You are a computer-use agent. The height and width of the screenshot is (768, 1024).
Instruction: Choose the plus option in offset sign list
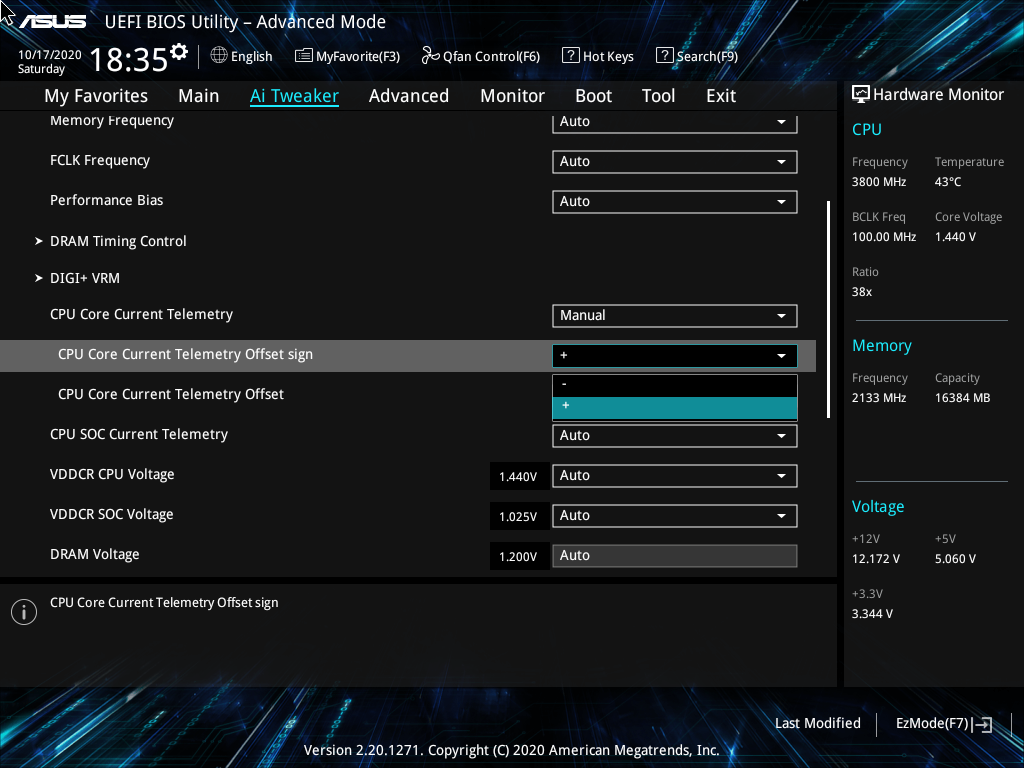pyautogui.click(x=675, y=408)
